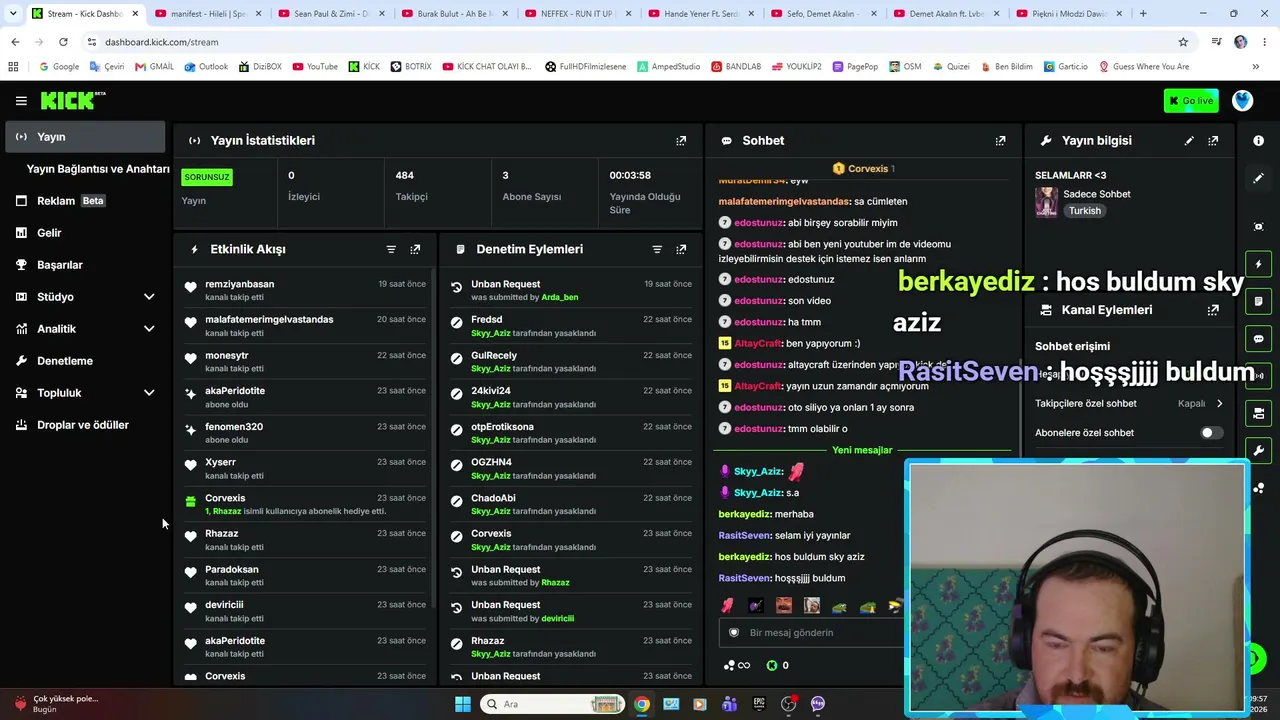Toggle the chat bubble sidebar icon
Image resolution: width=1280 pixels, height=720 pixels.
click(1258, 339)
